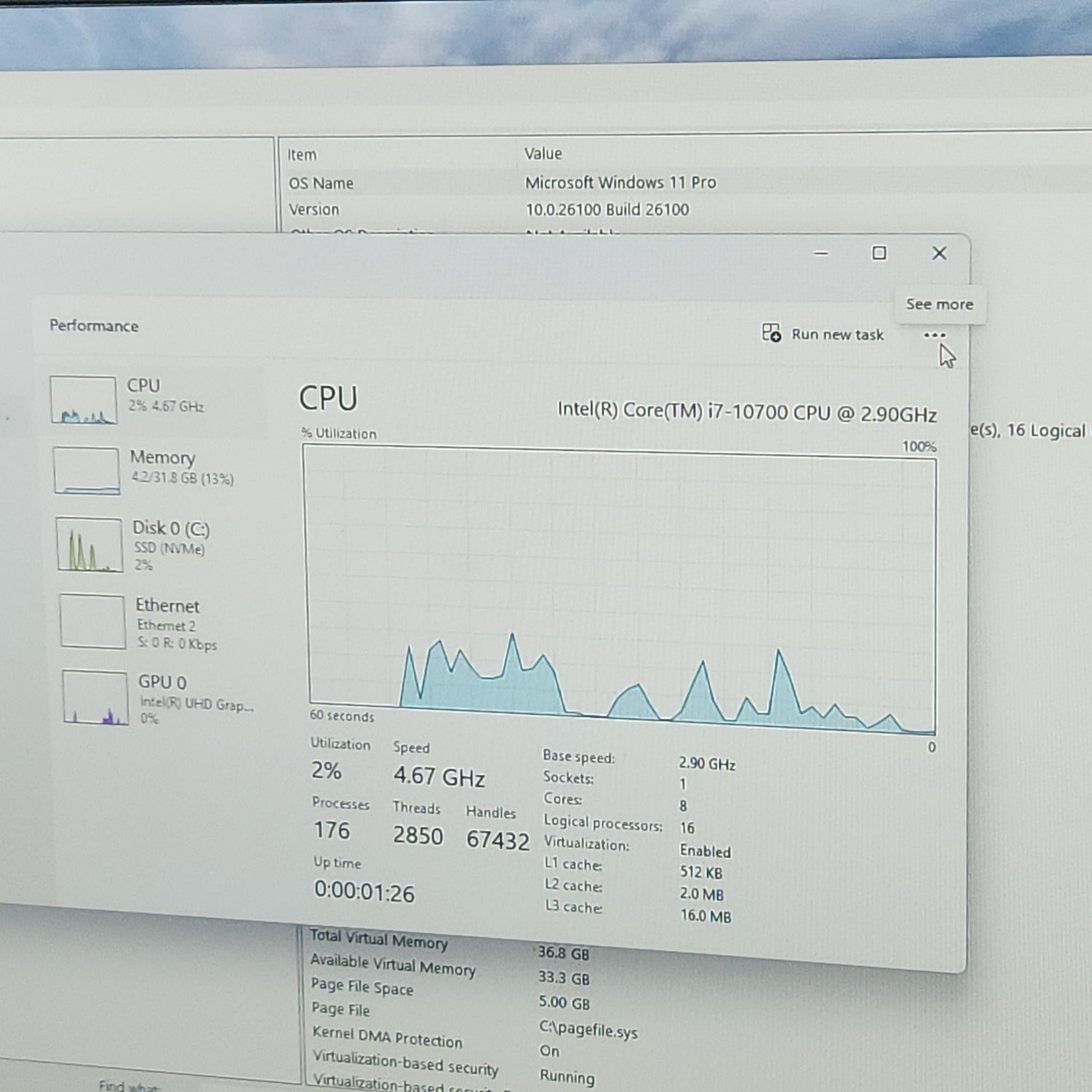The height and width of the screenshot is (1092, 1092).
Task: Click the L1 cache 512 KB value
Action: pyautogui.click(x=701, y=872)
